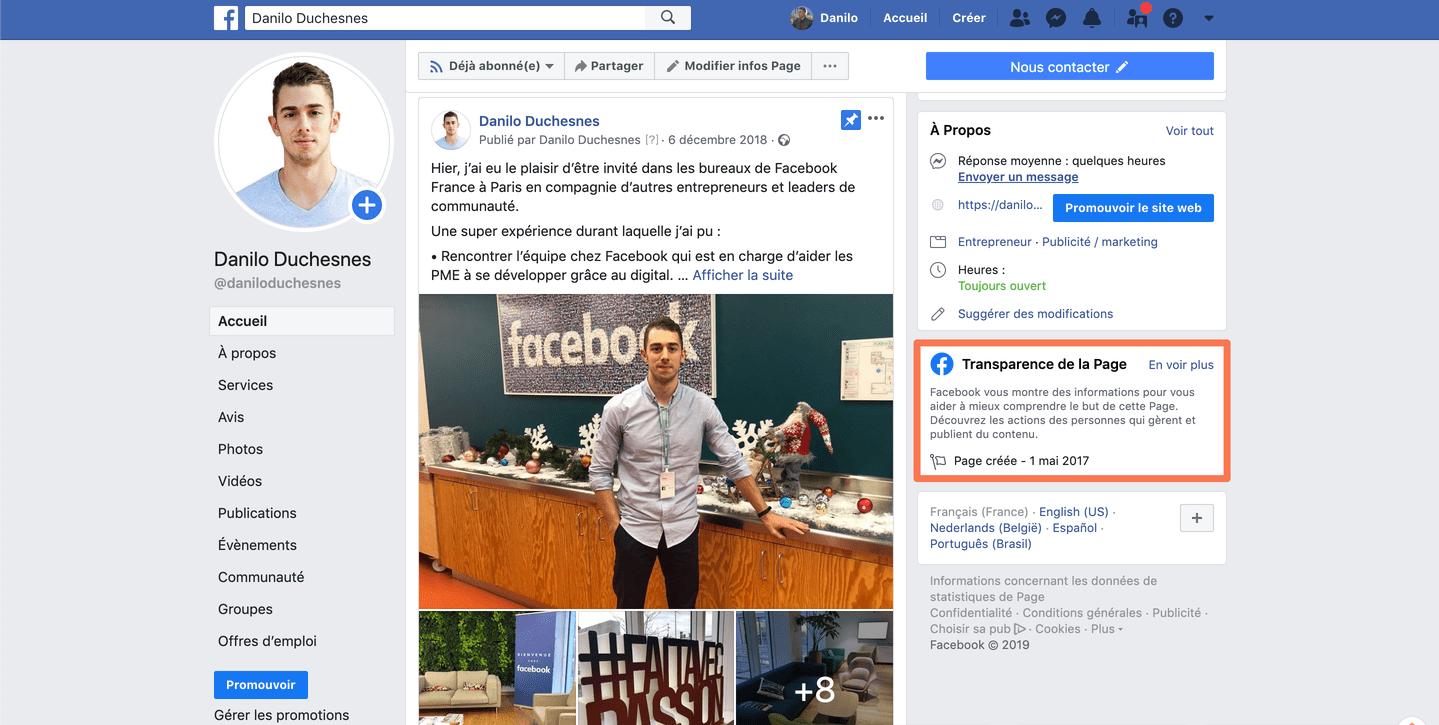The image size is (1439, 725).
Task: Click the pencil icon next to Suggérer des modifications
Action: [x=938, y=314]
